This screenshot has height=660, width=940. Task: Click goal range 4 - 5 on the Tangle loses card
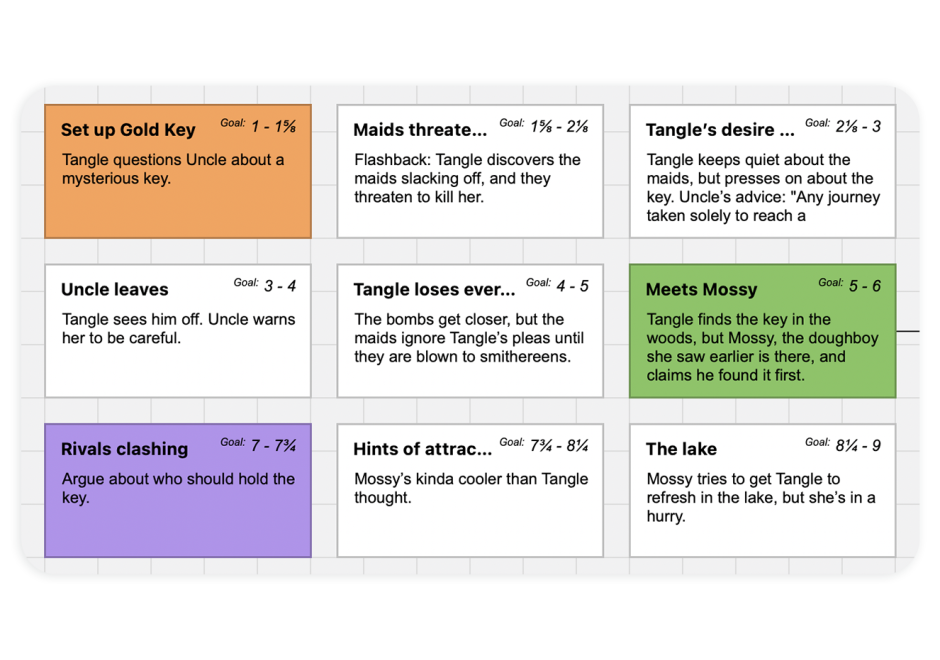point(573,286)
